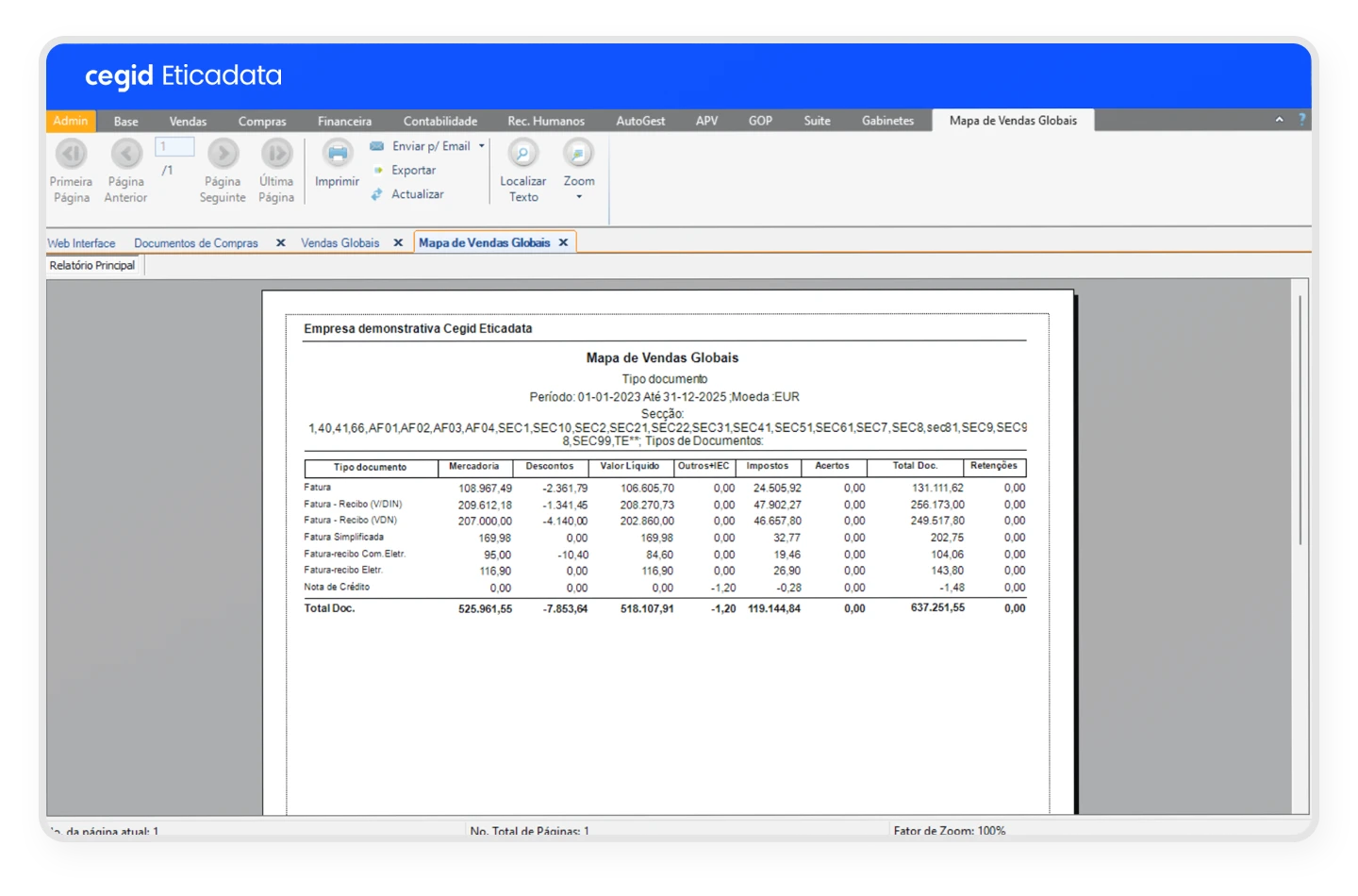The image size is (1358, 896).
Task: Select the Relatório Principal tab
Action: point(91,265)
